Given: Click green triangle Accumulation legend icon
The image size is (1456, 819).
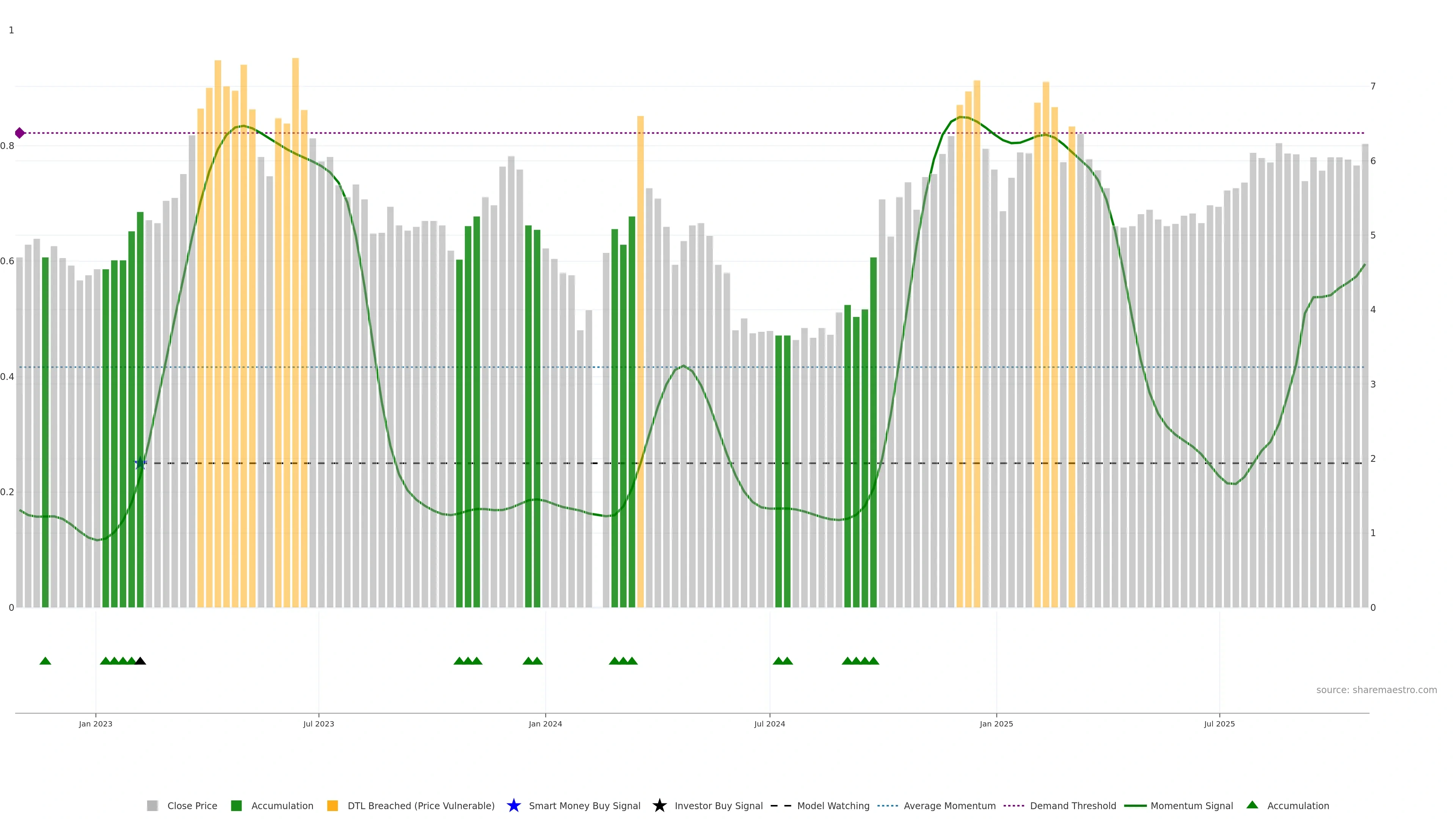Looking at the screenshot, I should coord(1252,805).
